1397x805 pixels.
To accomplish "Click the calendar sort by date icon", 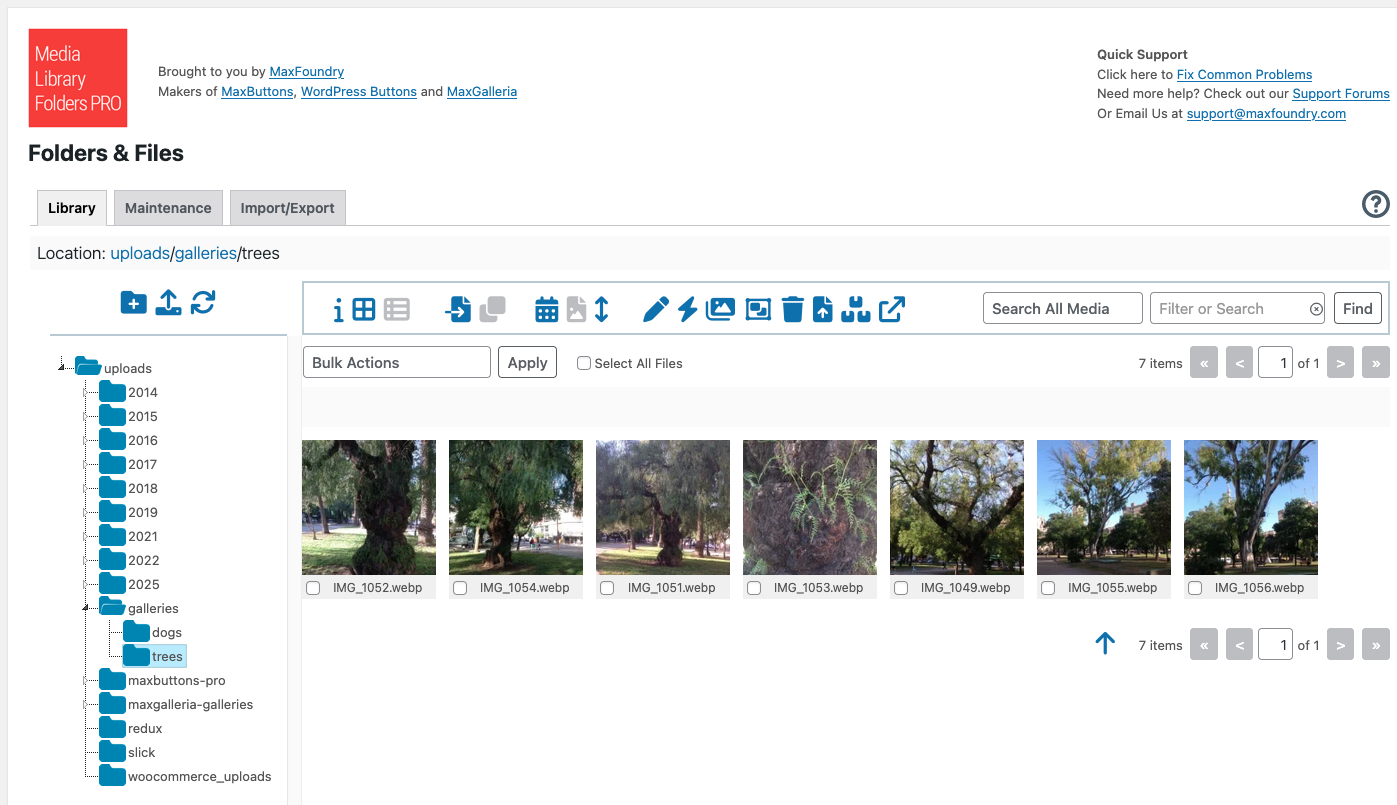I will coord(546,310).
